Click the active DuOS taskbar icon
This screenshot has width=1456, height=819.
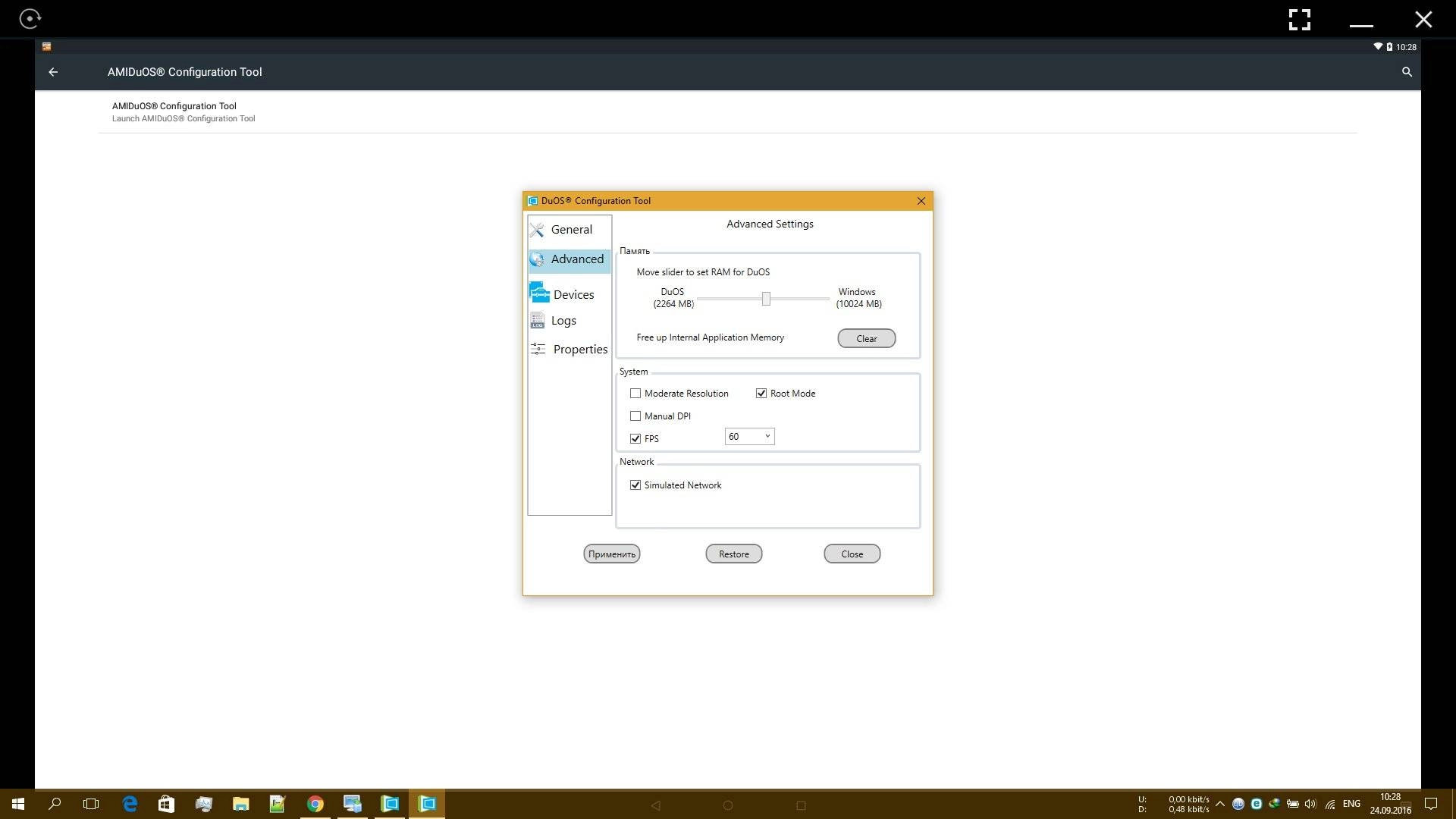click(427, 804)
